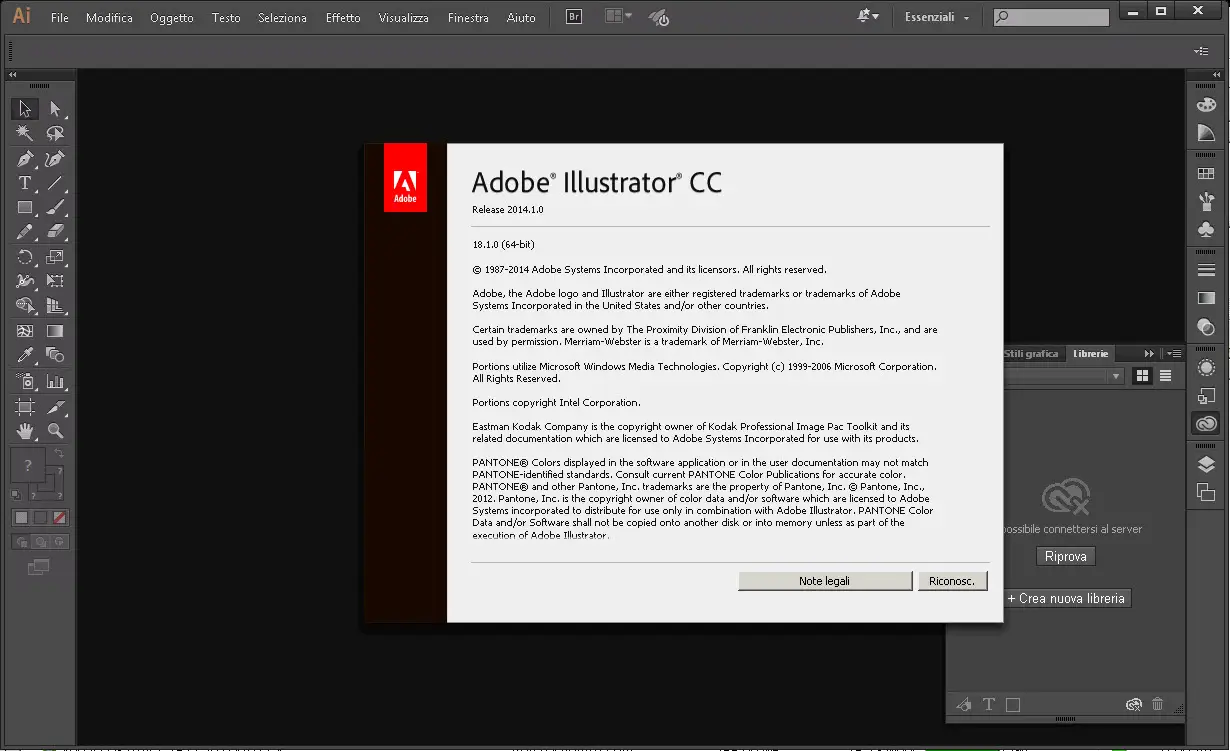The width and height of the screenshot is (1230, 751).
Task: Select the Eyedropper tool
Action: [x=25, y=355]
